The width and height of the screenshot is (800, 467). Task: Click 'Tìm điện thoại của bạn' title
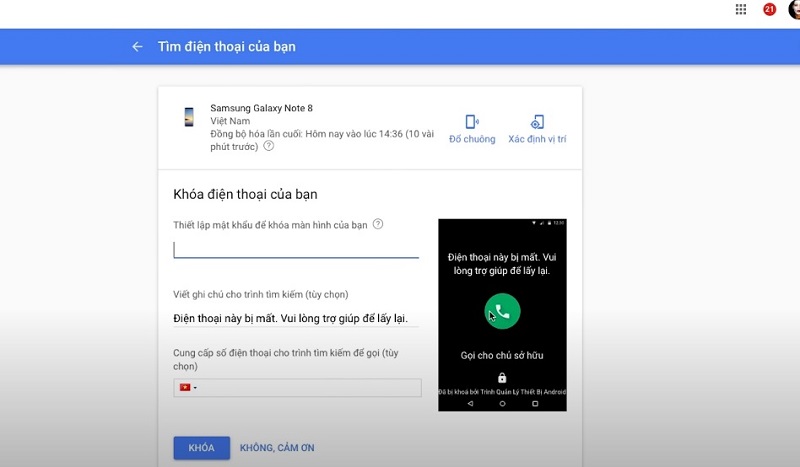[227, 46]
